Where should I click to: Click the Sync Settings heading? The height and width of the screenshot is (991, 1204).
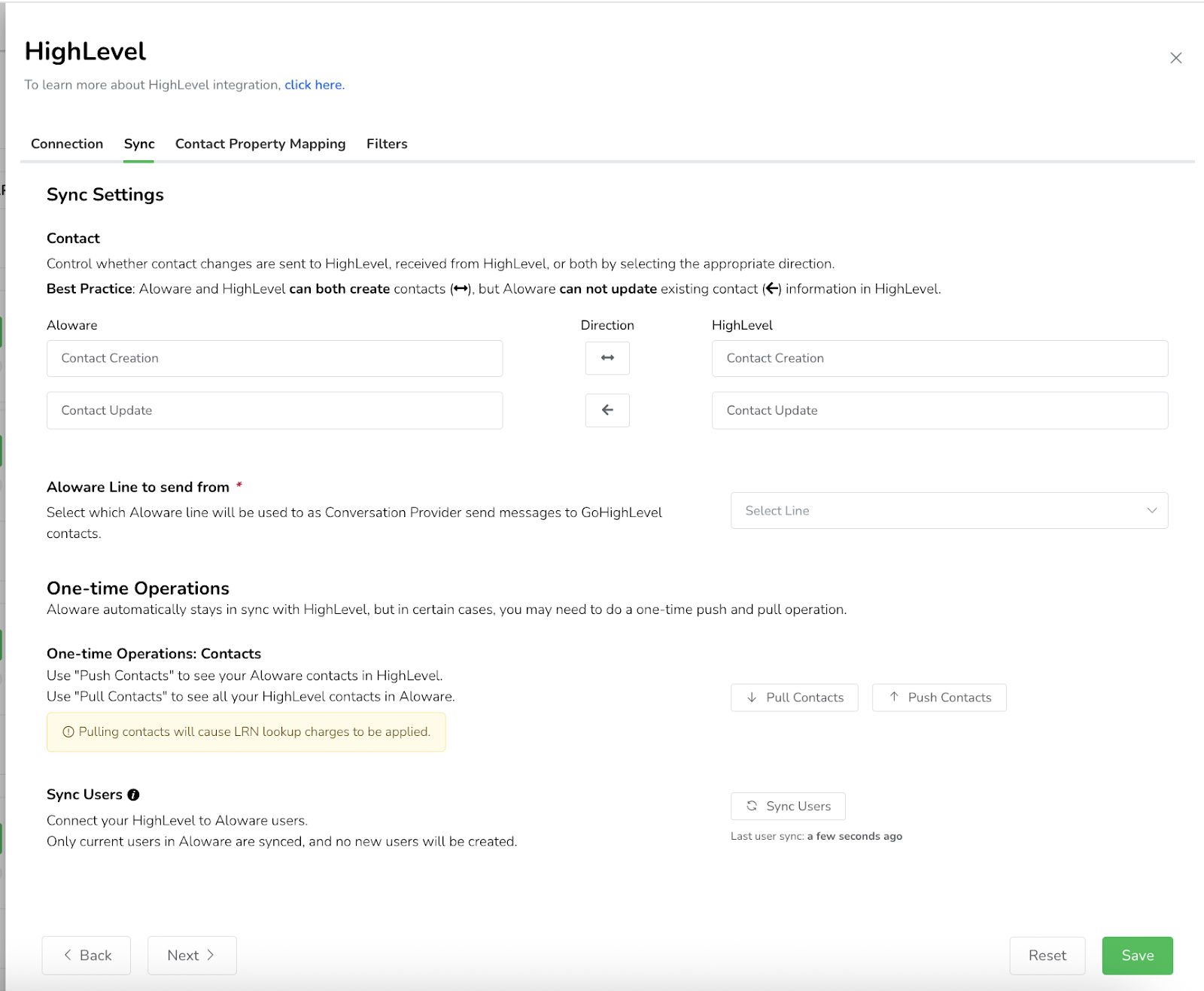point(105,195)
